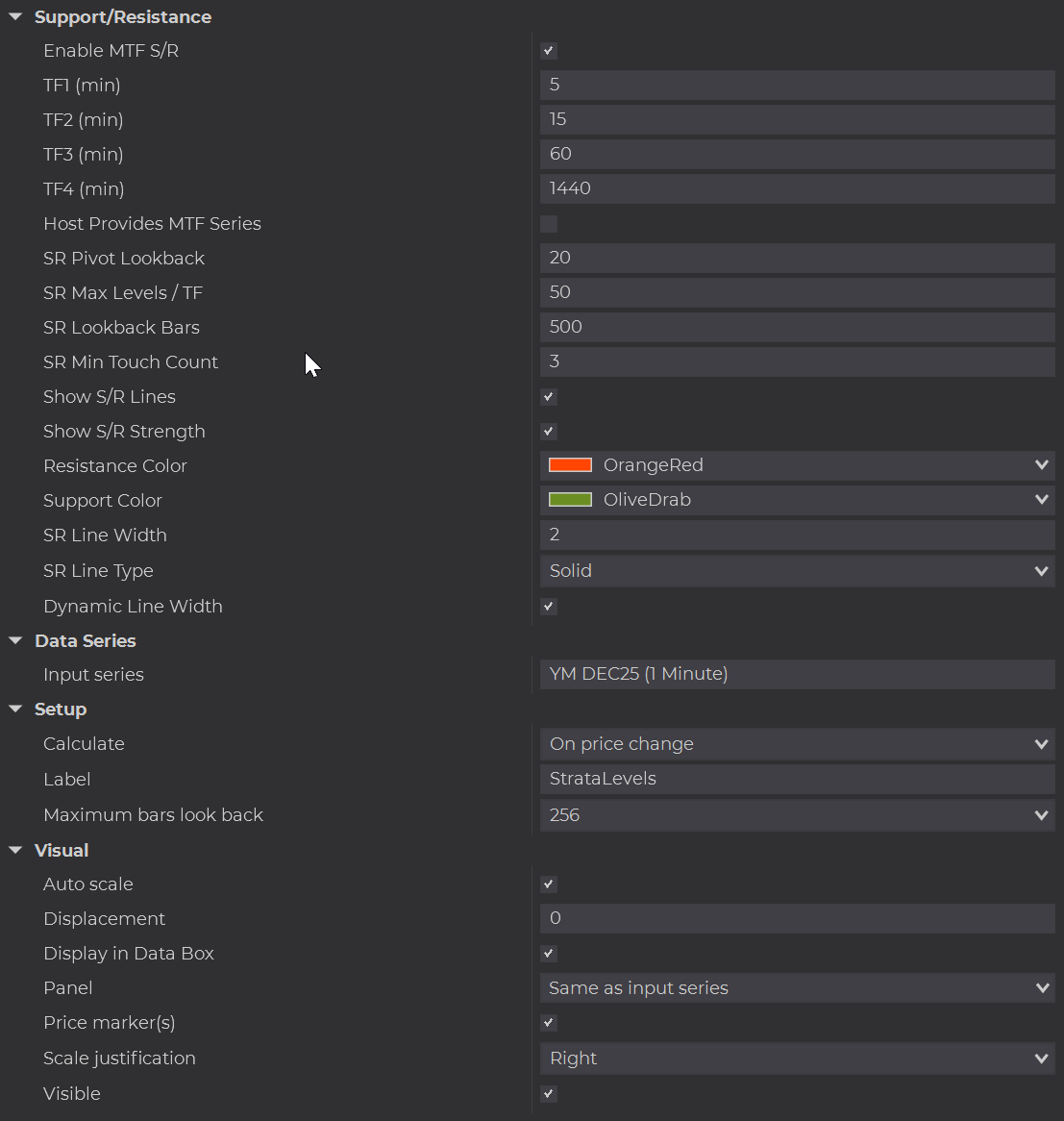Collapse the Visual section
Image resolution: width=1064 pixels, height=1121 pixels.
click(15, 850)
